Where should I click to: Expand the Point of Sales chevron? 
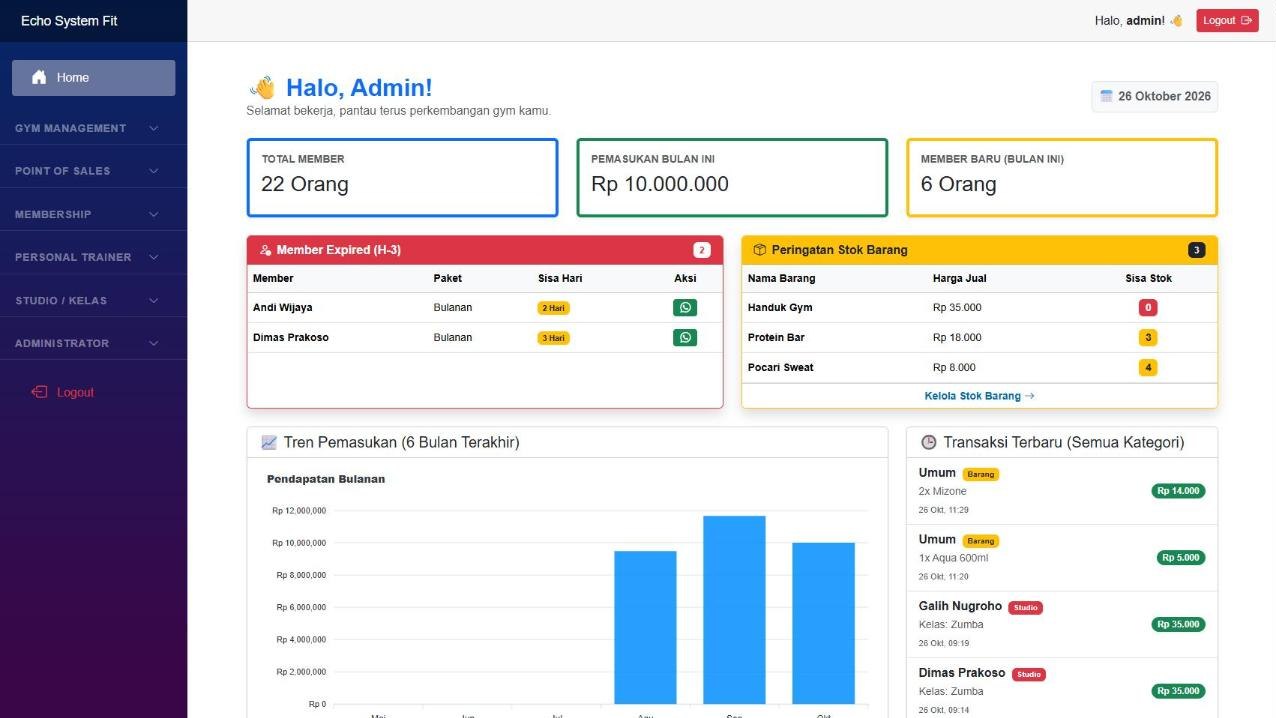pos(154,171)
